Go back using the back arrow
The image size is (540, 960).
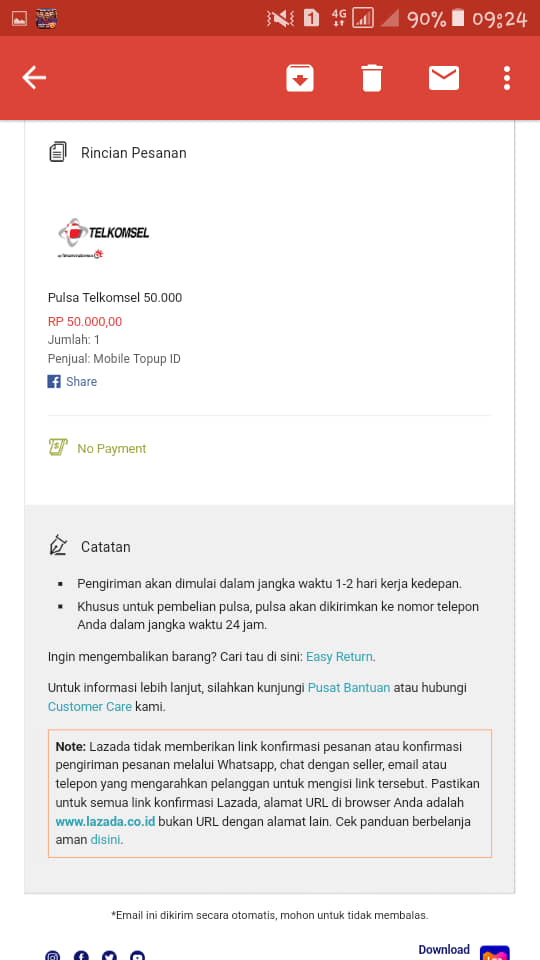coord(34,78)
